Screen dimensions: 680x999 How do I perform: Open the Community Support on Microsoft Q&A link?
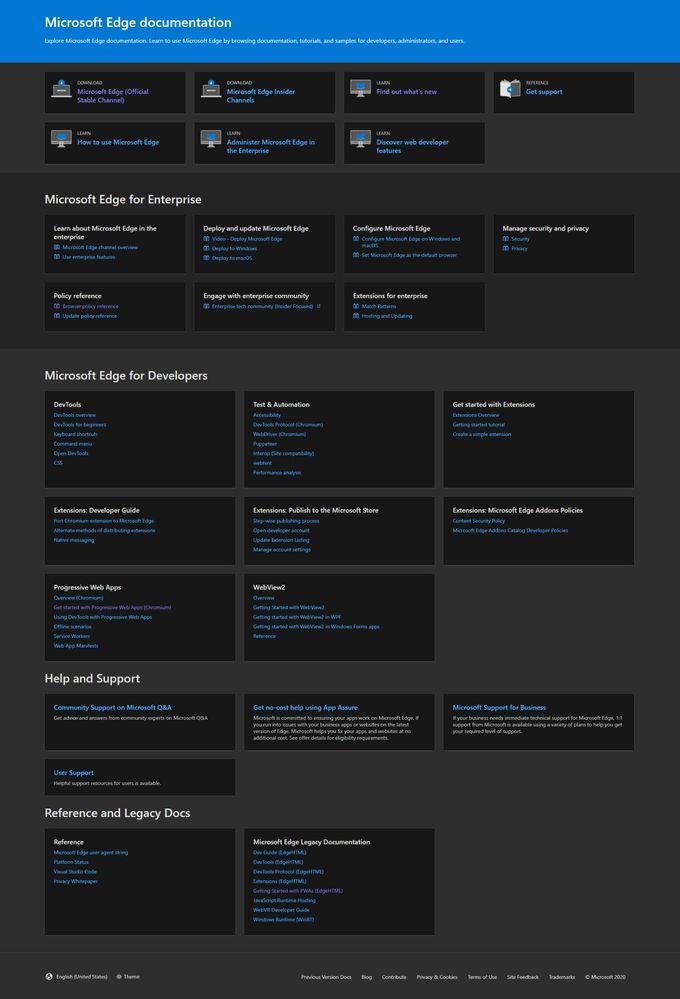112,708
